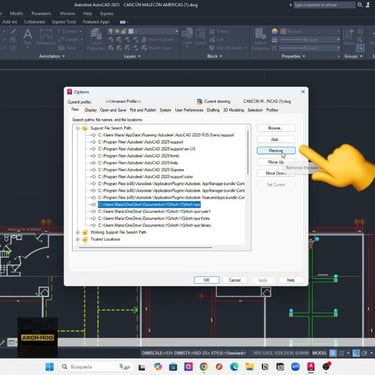This screenshot has height=375, width=375.
Task: Select the YQArch sys library path row
Action: [155, 225]
